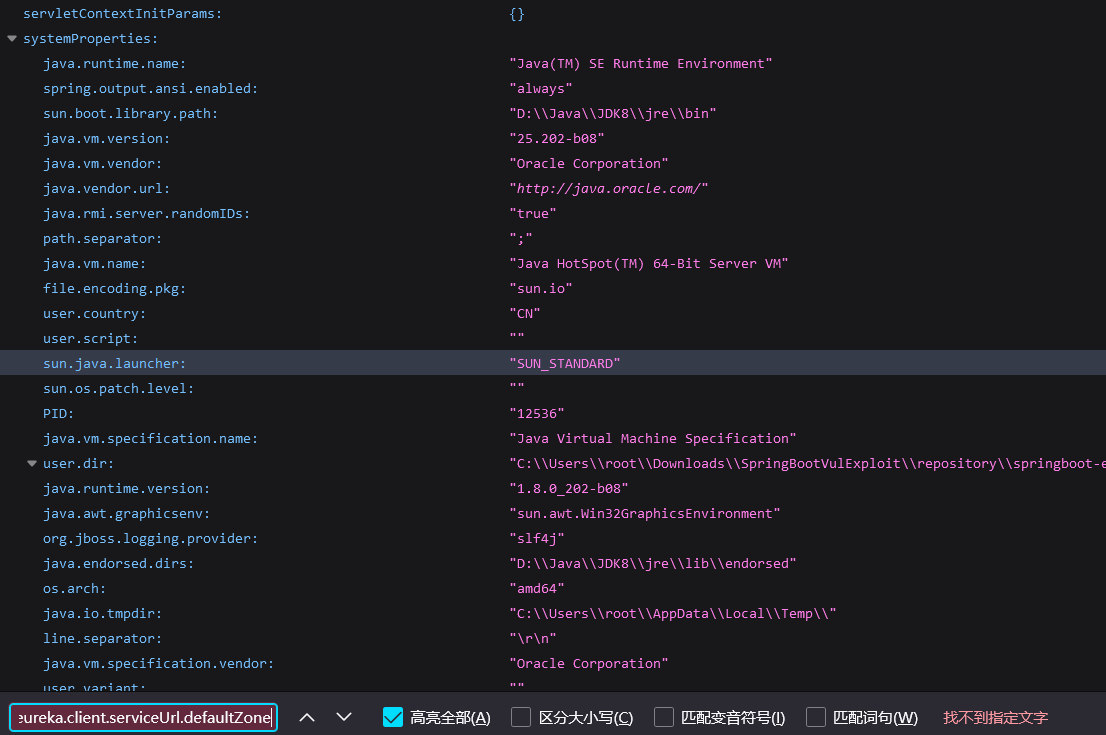This screenshot has height=735, width=1106.
Task: Enable the 匹配变音符号(I) checkbox
Action: point(664,717)
